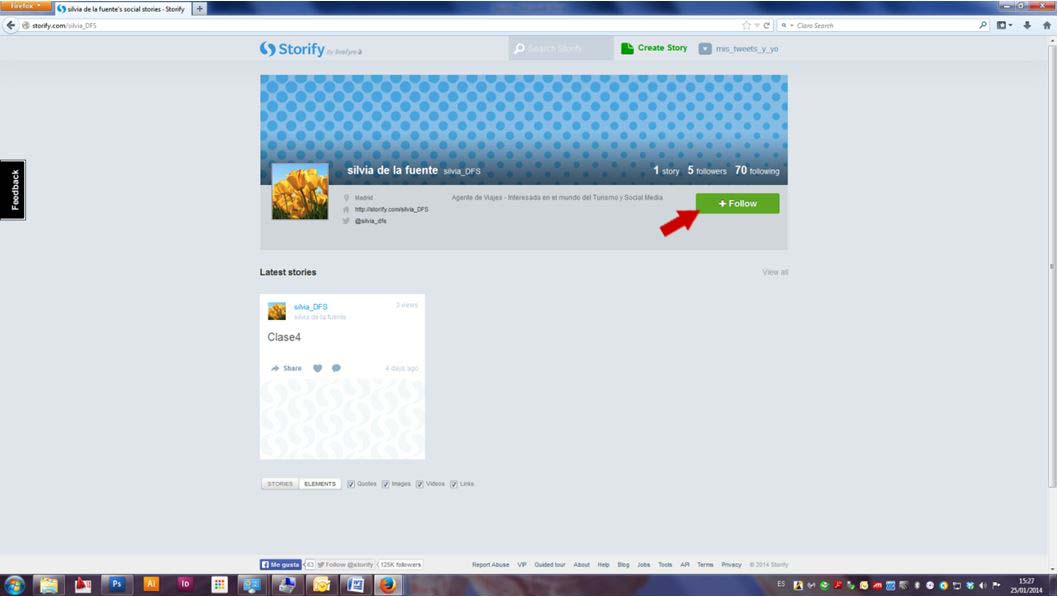The height and width of the screenshot is (597, 1058).
Task: Select the ELEMENTS tab
Action: [x=320, y=484]
